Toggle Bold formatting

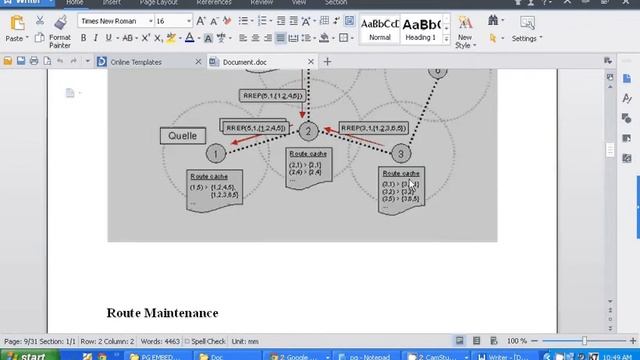click(x=83, y=38)
